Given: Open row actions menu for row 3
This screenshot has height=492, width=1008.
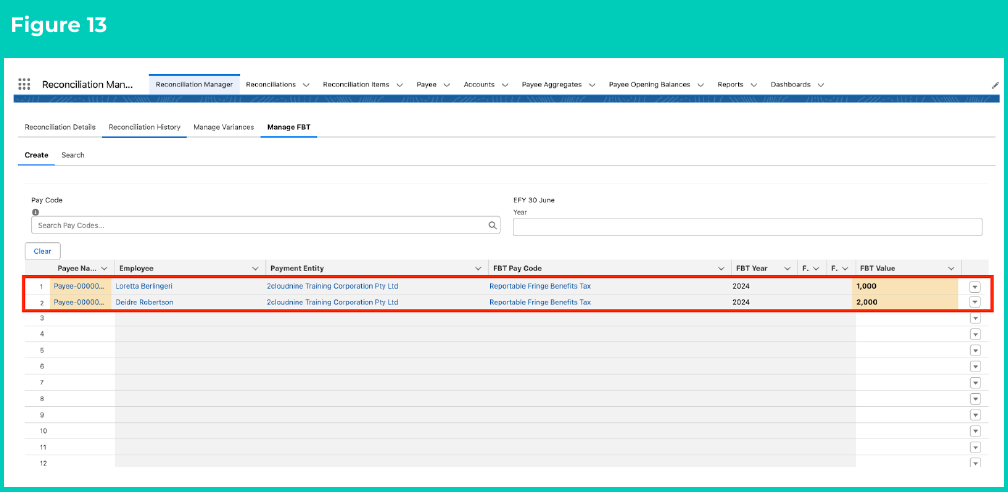Looking at the screenshot, I should coord(975,318).
